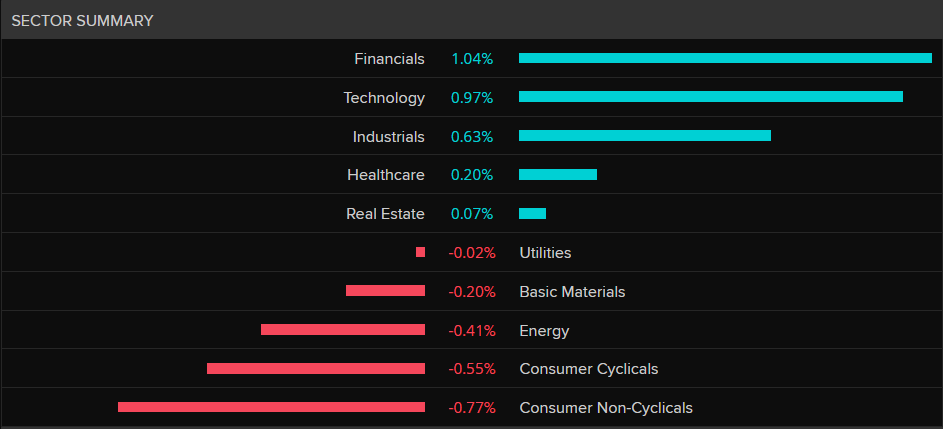Viewport: 943px width, 429px height.
Task: Open the Healthcare sector row
Action: pos(385,175)
